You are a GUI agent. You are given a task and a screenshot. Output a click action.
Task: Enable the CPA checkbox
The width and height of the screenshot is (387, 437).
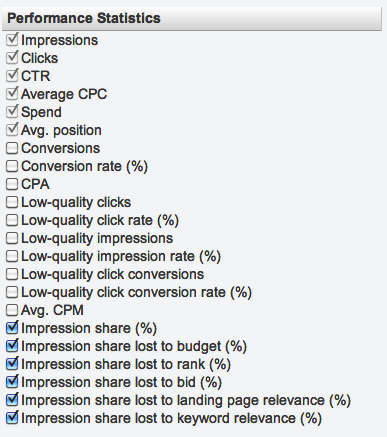[x=12, y=184]
